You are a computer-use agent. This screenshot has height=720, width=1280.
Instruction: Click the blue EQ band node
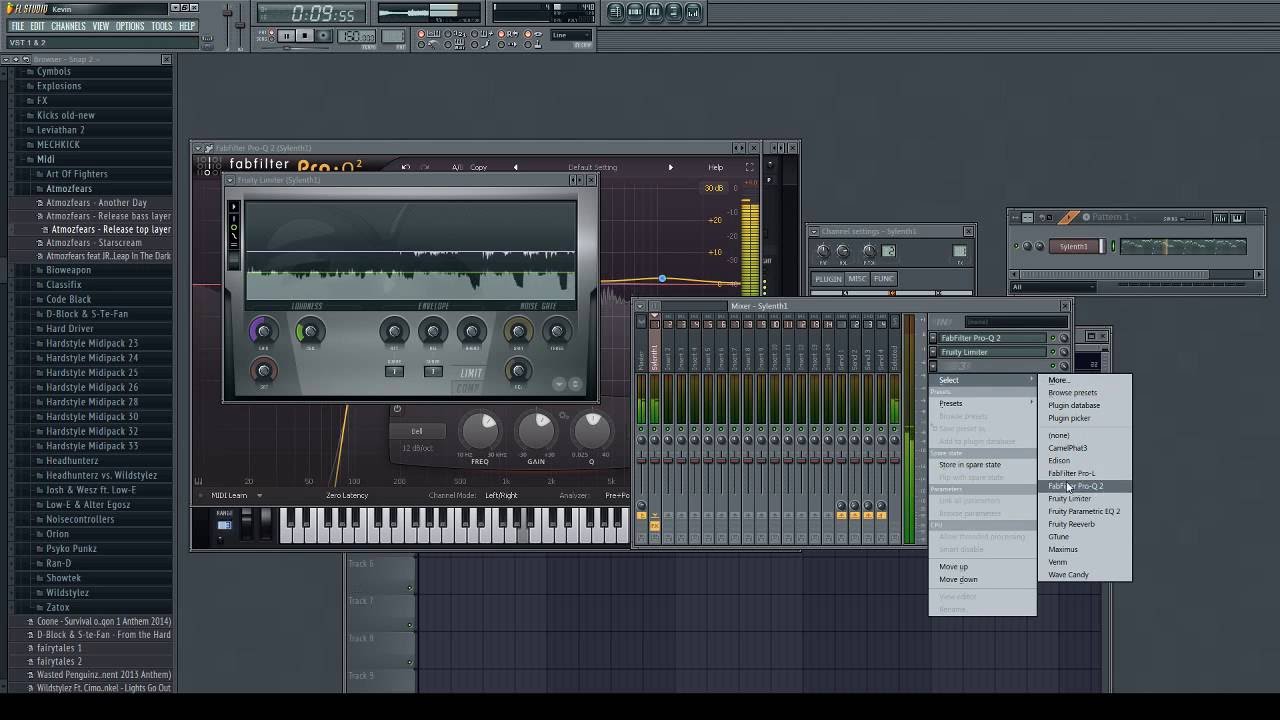[662, 278]
